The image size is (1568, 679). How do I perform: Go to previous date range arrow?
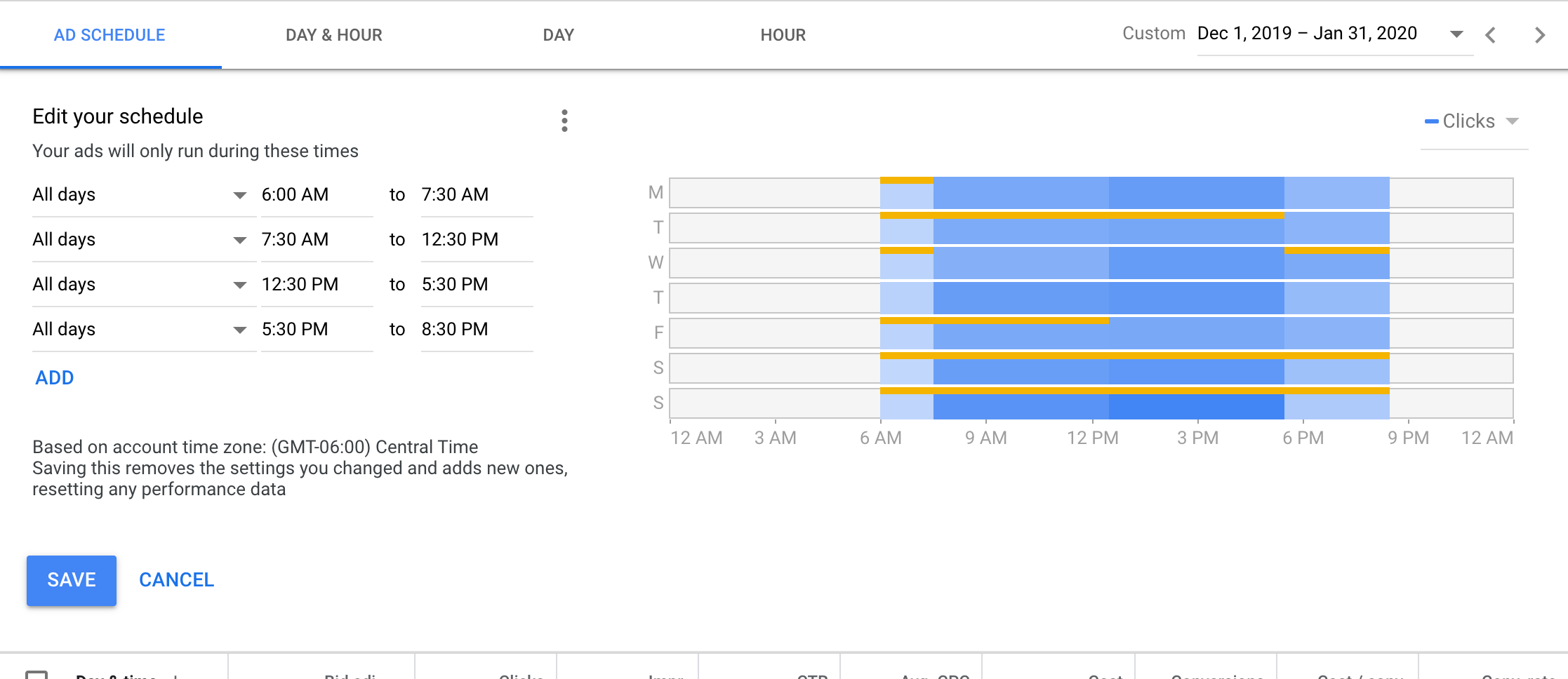1490,35
